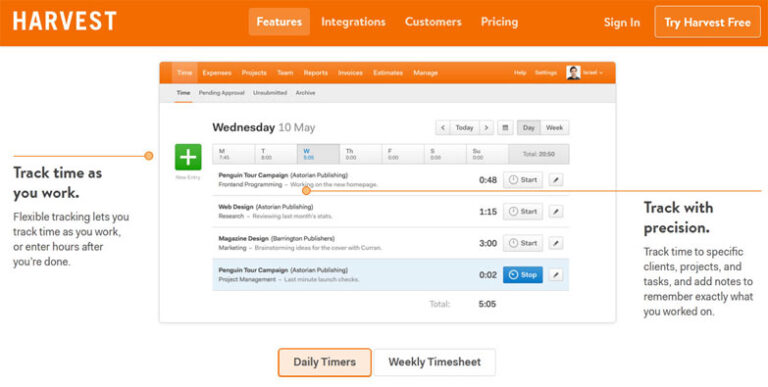
Task: Click the Harvest logo
Action: coord(64,22)
